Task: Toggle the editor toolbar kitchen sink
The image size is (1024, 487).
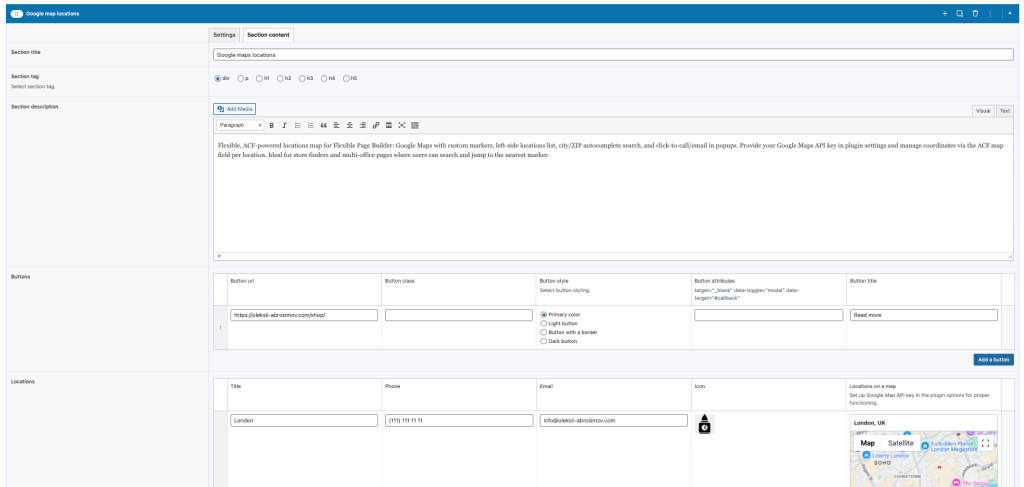Action: click(415, 125)
